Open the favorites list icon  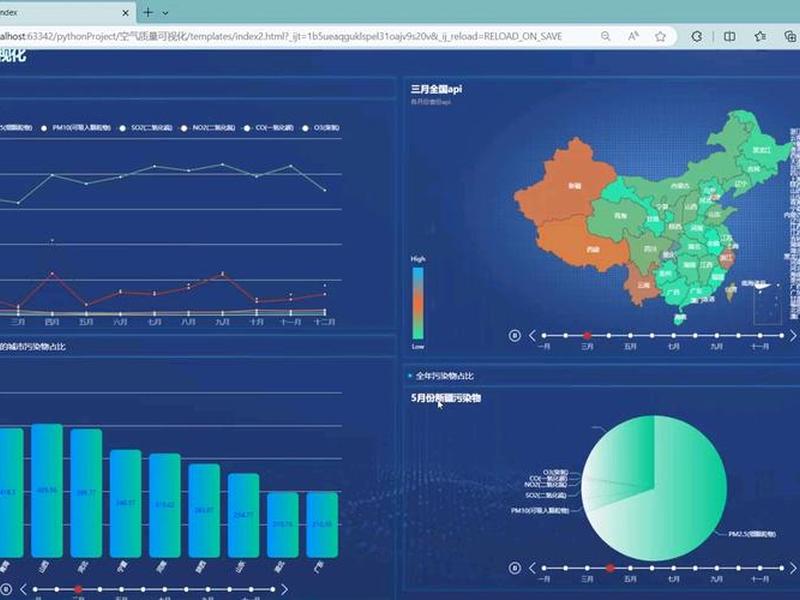760,36
